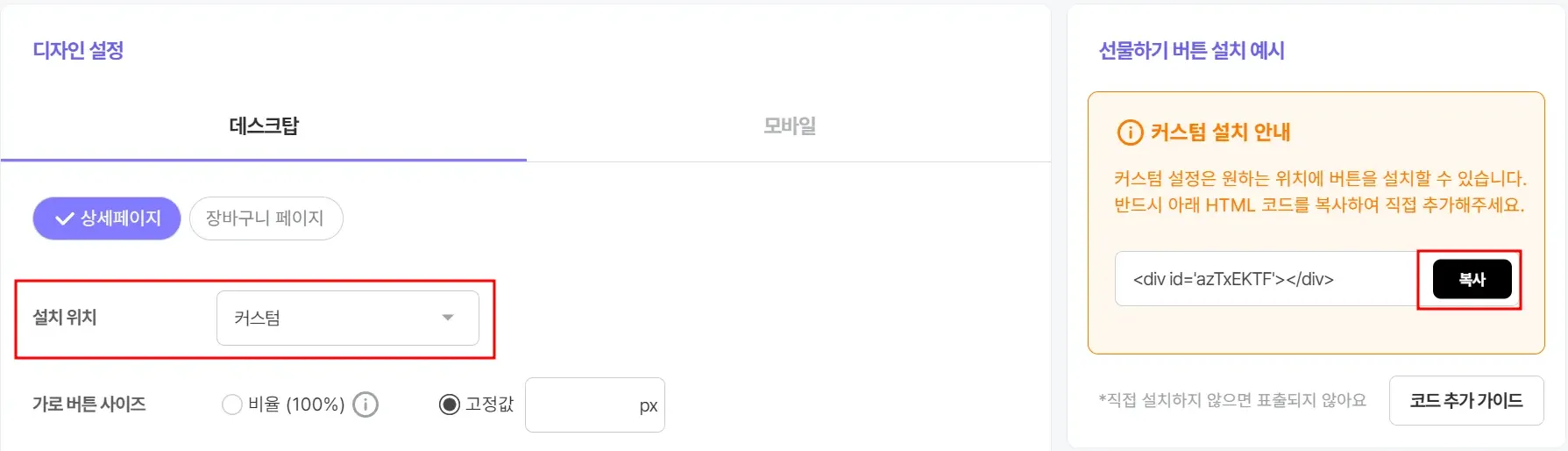Click the dropdown arrow in 설치 위치 field

pos(448,318)
